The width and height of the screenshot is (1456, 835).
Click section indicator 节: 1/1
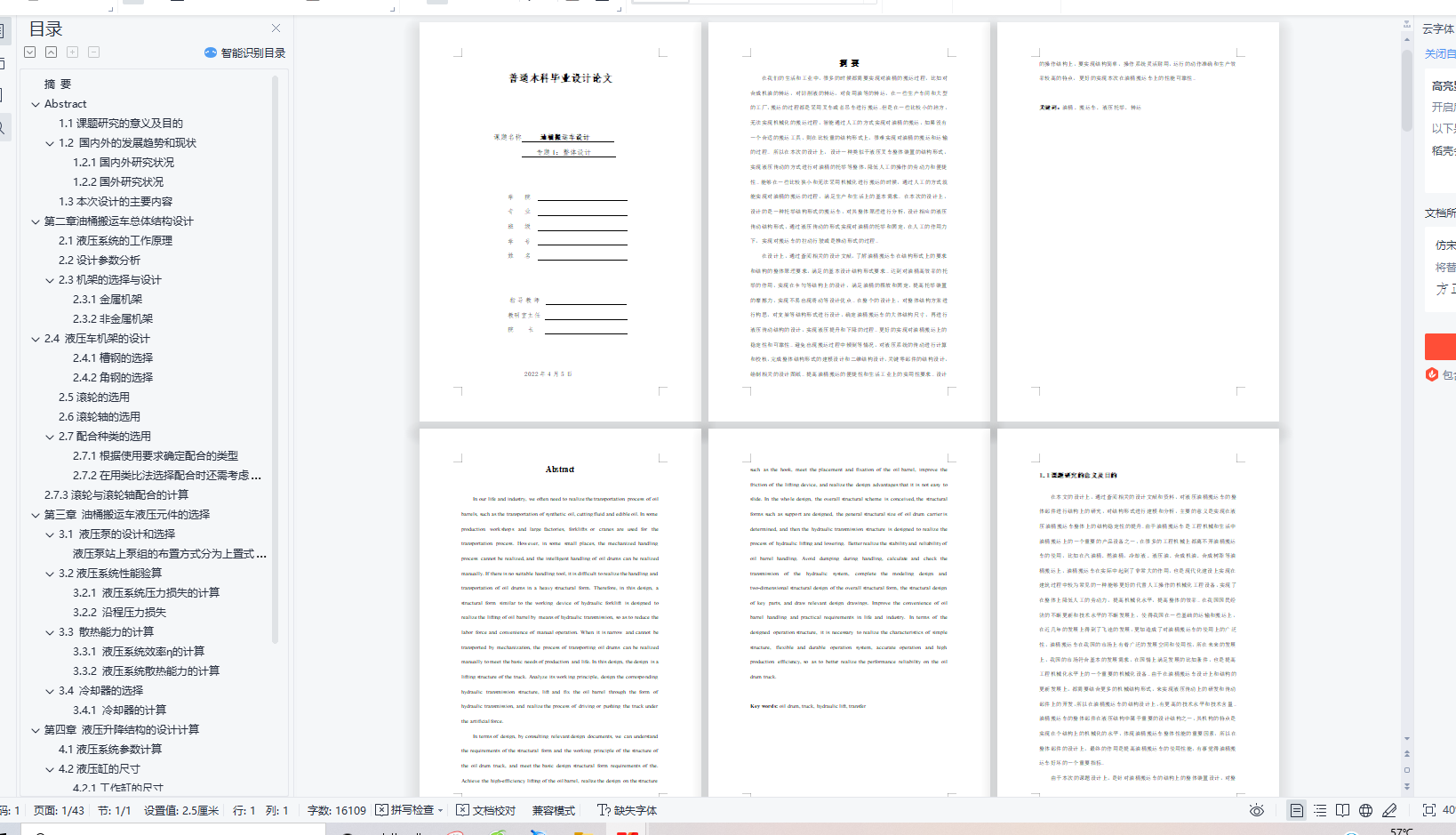tap(115, 810)
